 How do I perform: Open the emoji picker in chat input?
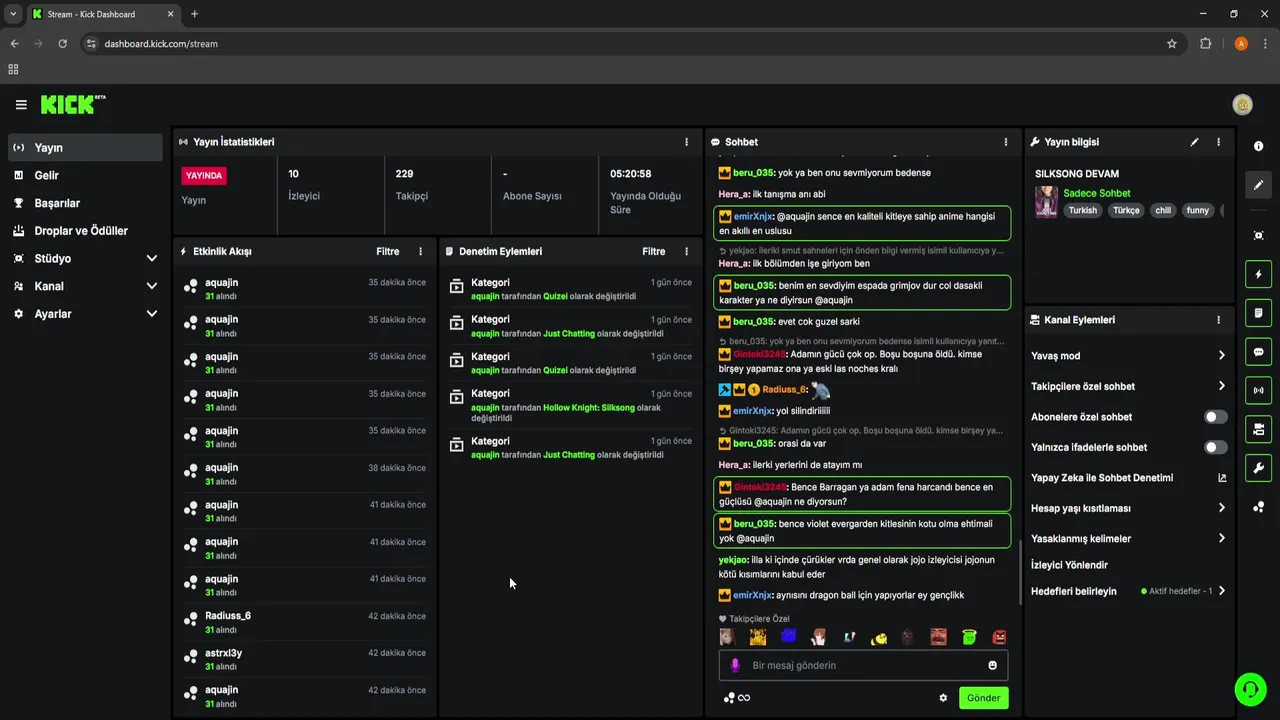point(993,665)
